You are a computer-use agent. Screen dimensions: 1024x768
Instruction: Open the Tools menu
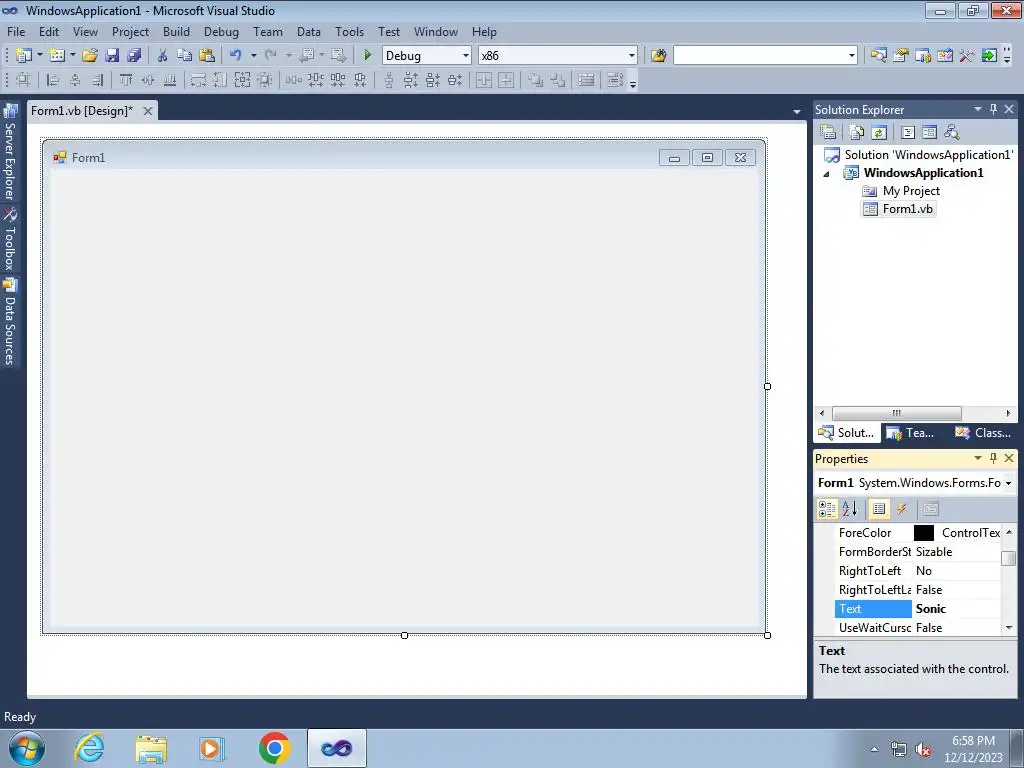tap(349, 31)
